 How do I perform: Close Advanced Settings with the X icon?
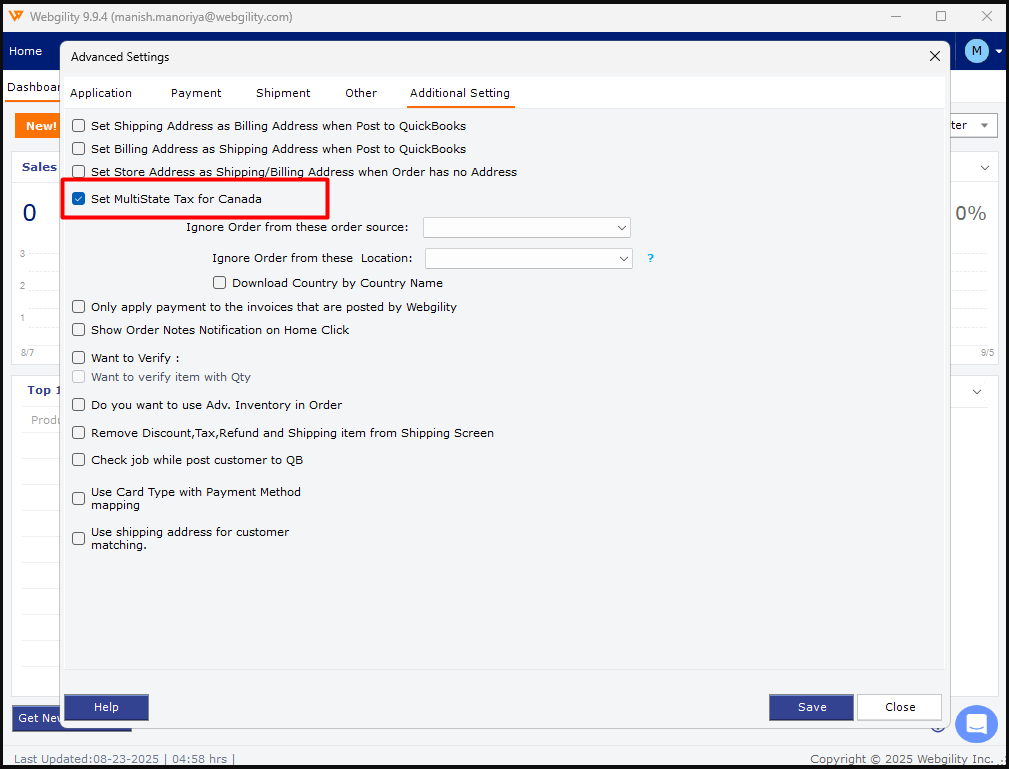tap(935, 57)
